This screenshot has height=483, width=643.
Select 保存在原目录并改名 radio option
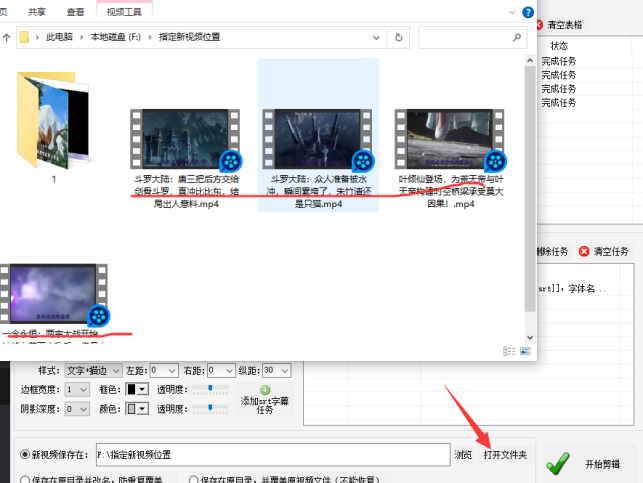pyautogui.click(x=25, y=479)
